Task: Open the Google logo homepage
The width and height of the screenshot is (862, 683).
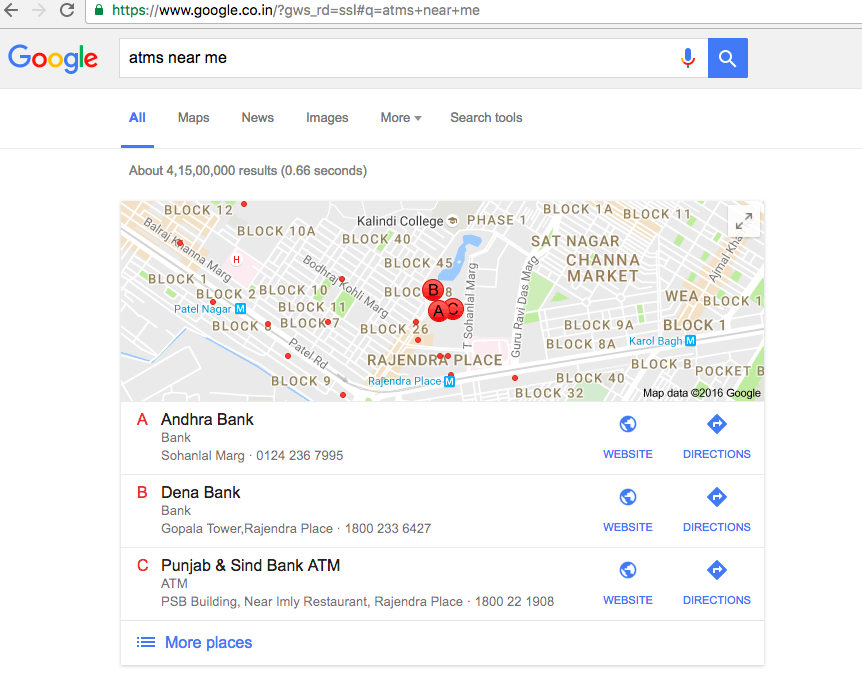Action: (53, 58)
